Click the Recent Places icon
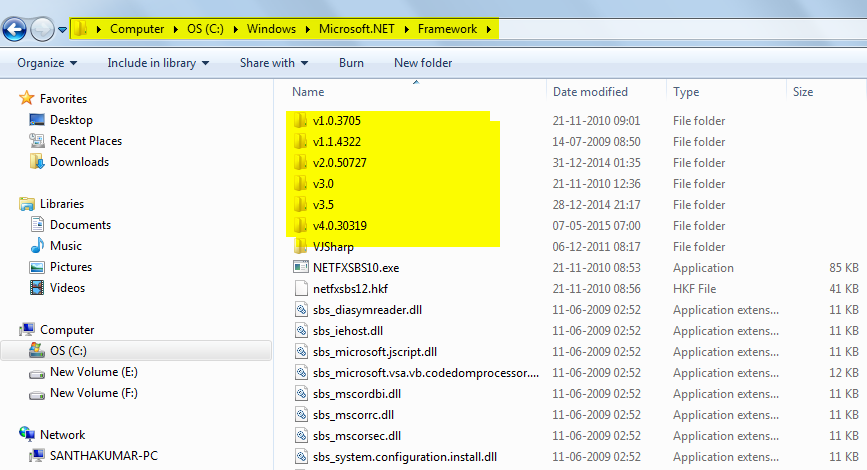This screenshot has height=470, width=867. tap(37, 141)
